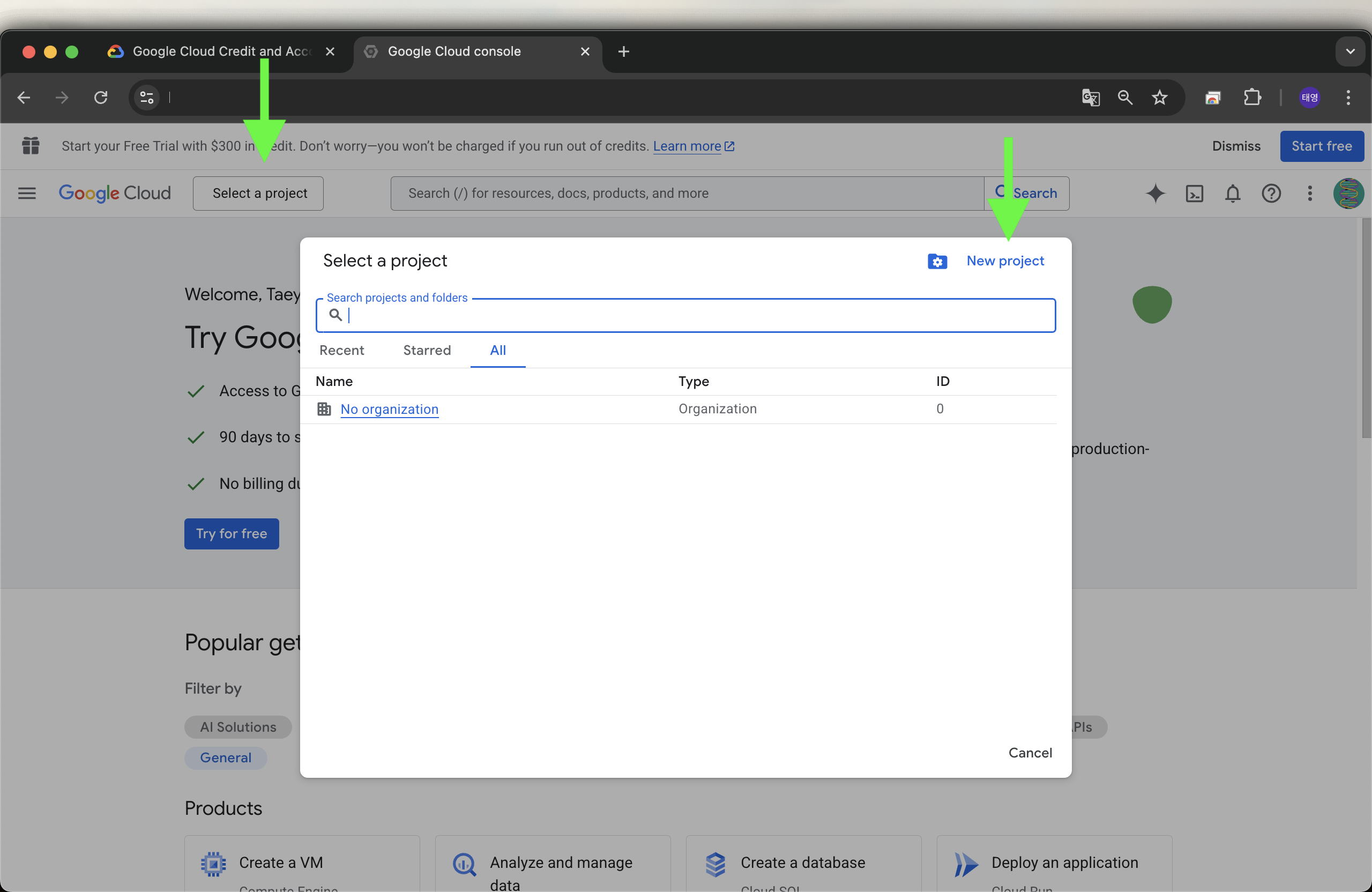1372x892 pixels.
Task: Click the browser back arrow
Action: (24, 98)
